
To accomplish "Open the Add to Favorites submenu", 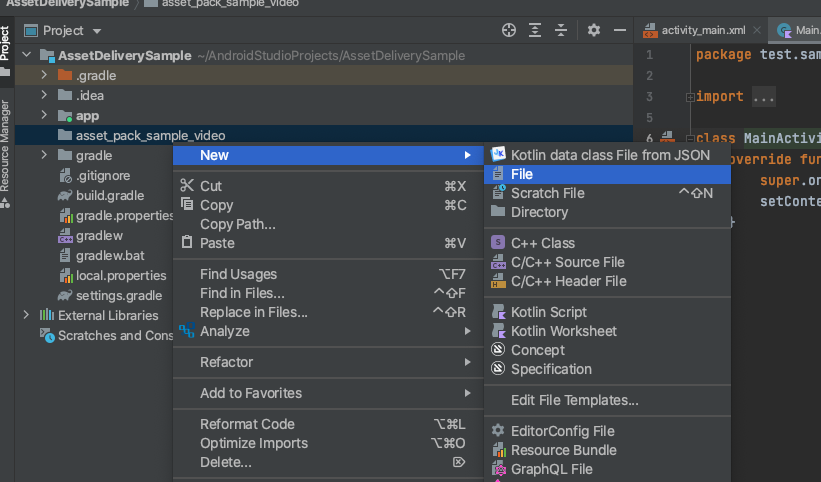I will click(x=328, y=393).
